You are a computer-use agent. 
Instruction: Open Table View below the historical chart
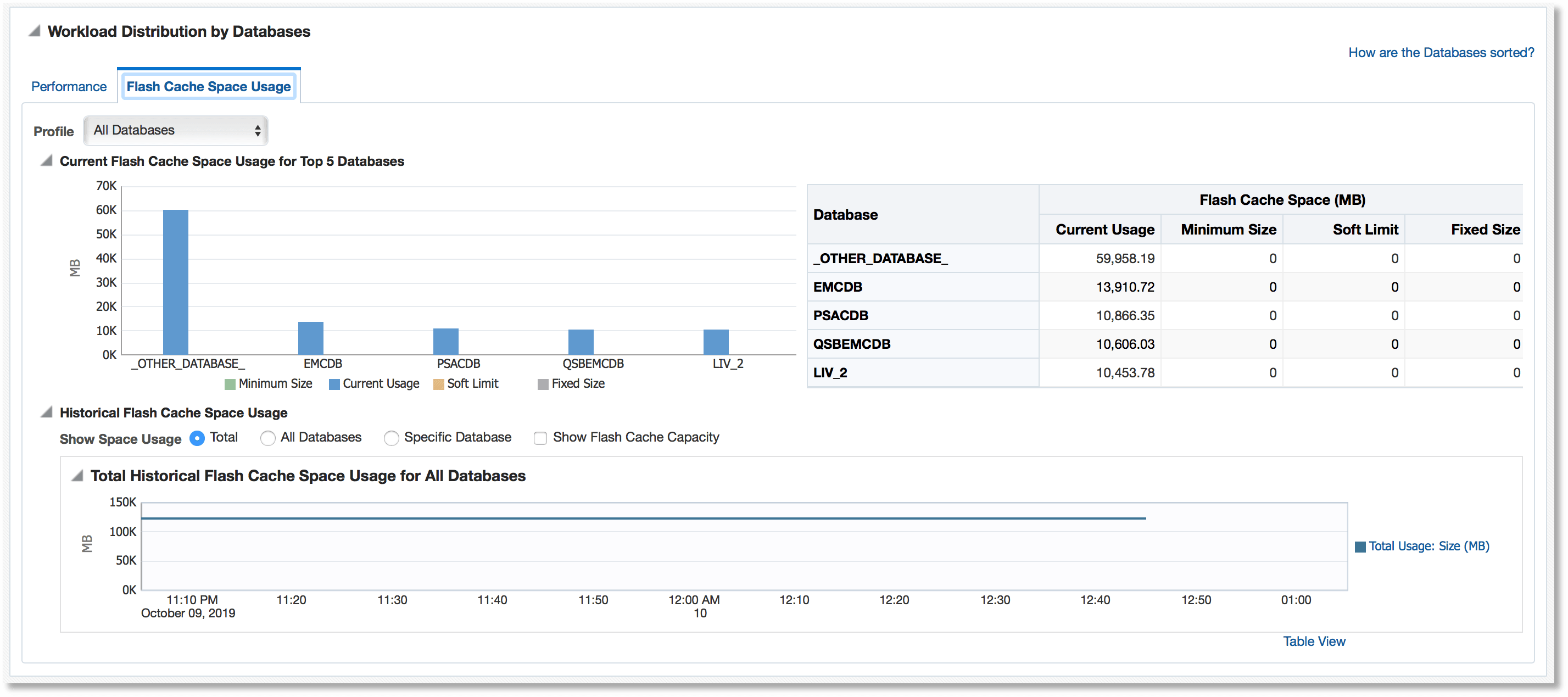pyautogui.click(x=1314, y=641)
